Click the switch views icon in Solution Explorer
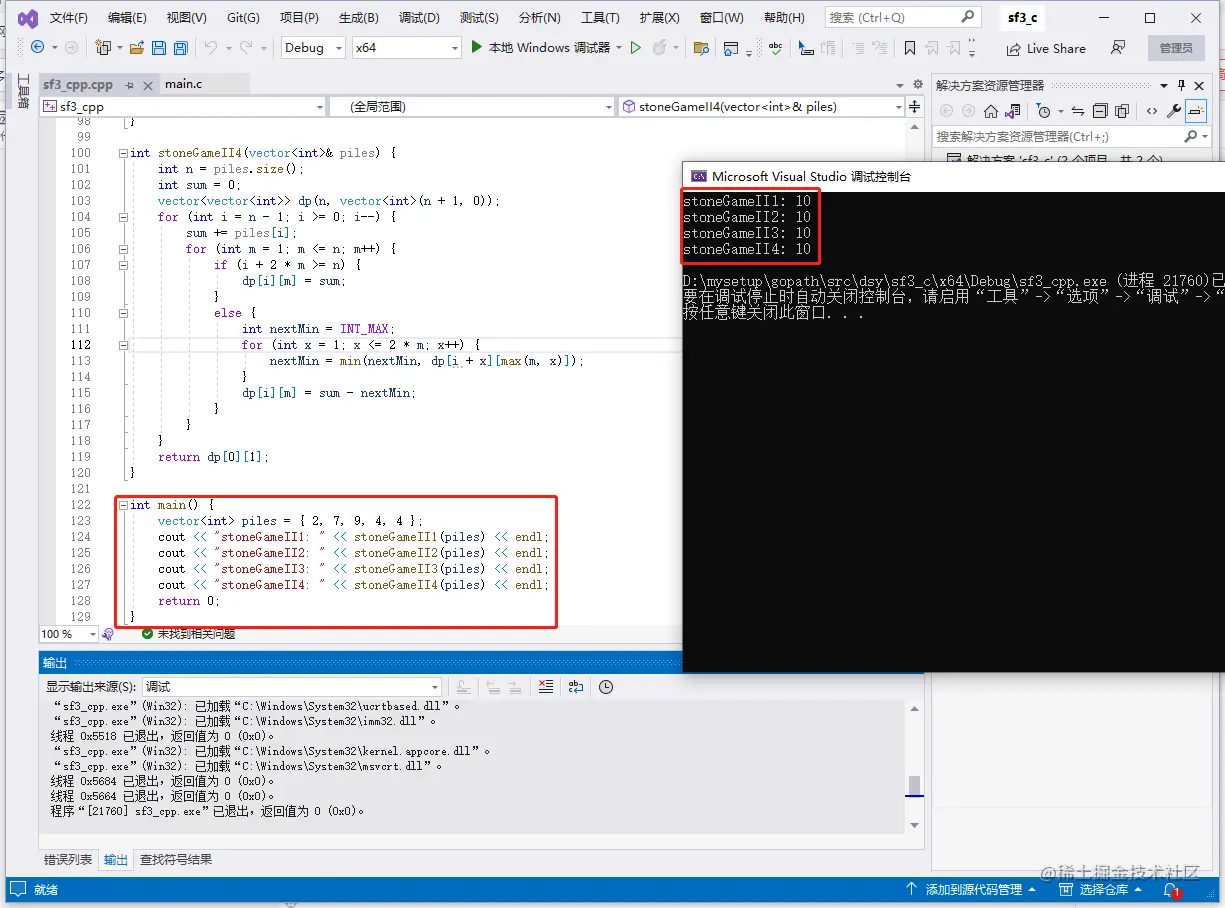The height and width of the screenshot is (908, 1225). pos(1013,111)
